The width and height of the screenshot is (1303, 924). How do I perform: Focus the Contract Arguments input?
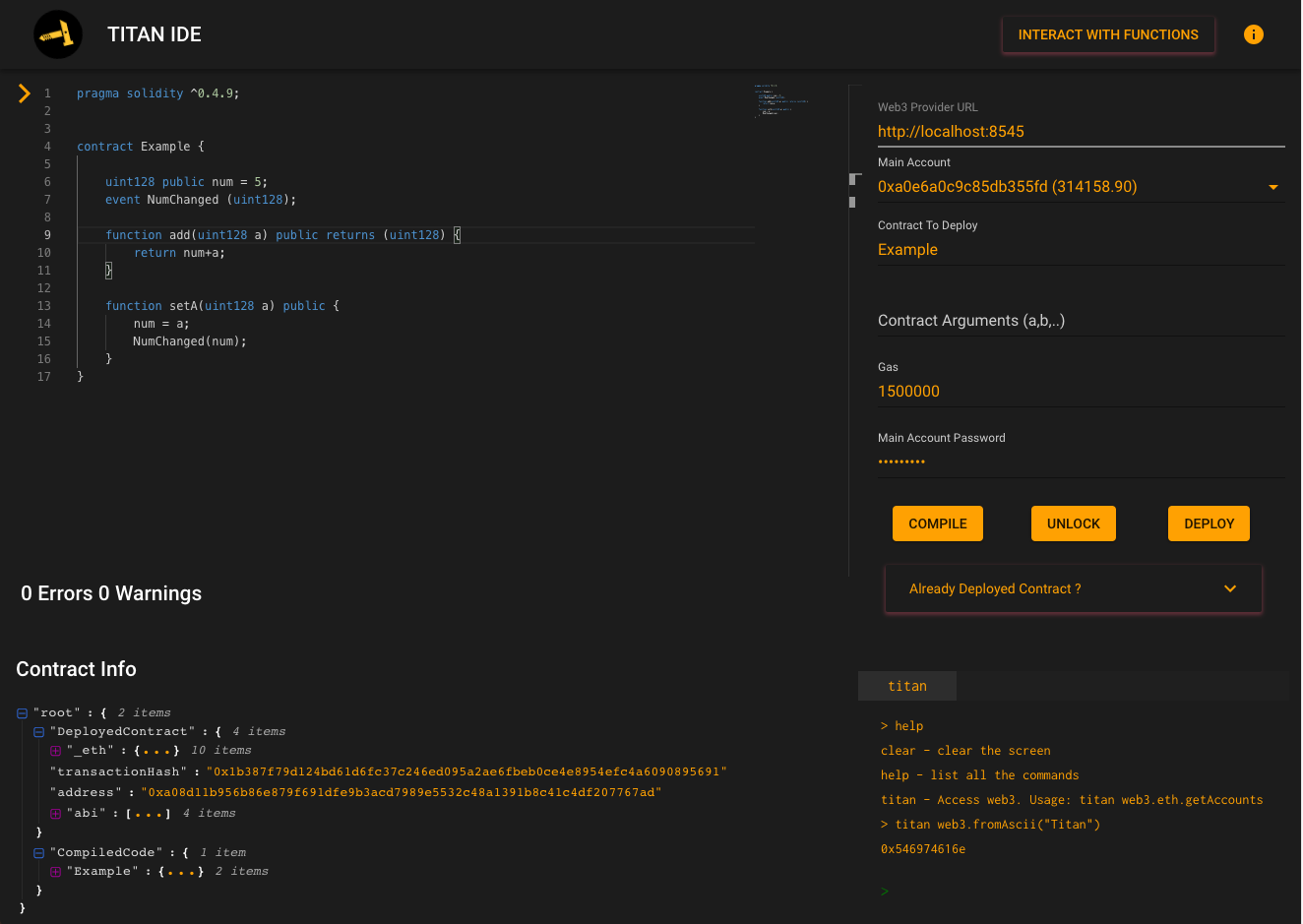coord(1082,321)
